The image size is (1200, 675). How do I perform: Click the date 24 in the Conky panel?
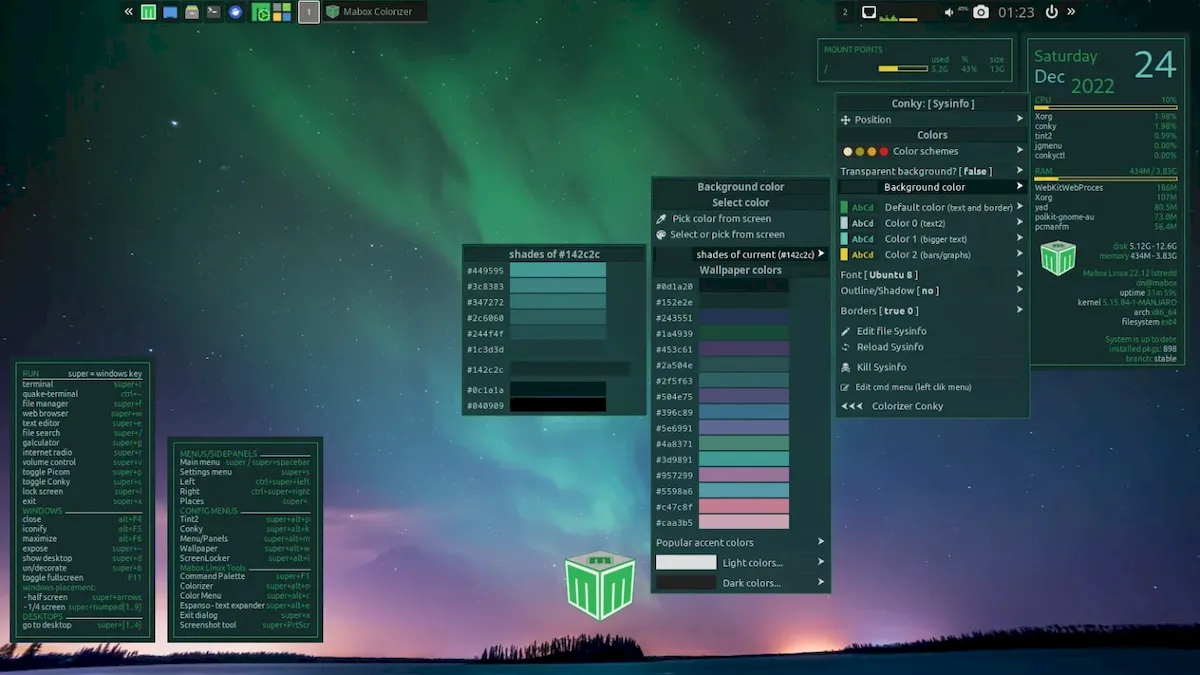tap(1155, 66)
